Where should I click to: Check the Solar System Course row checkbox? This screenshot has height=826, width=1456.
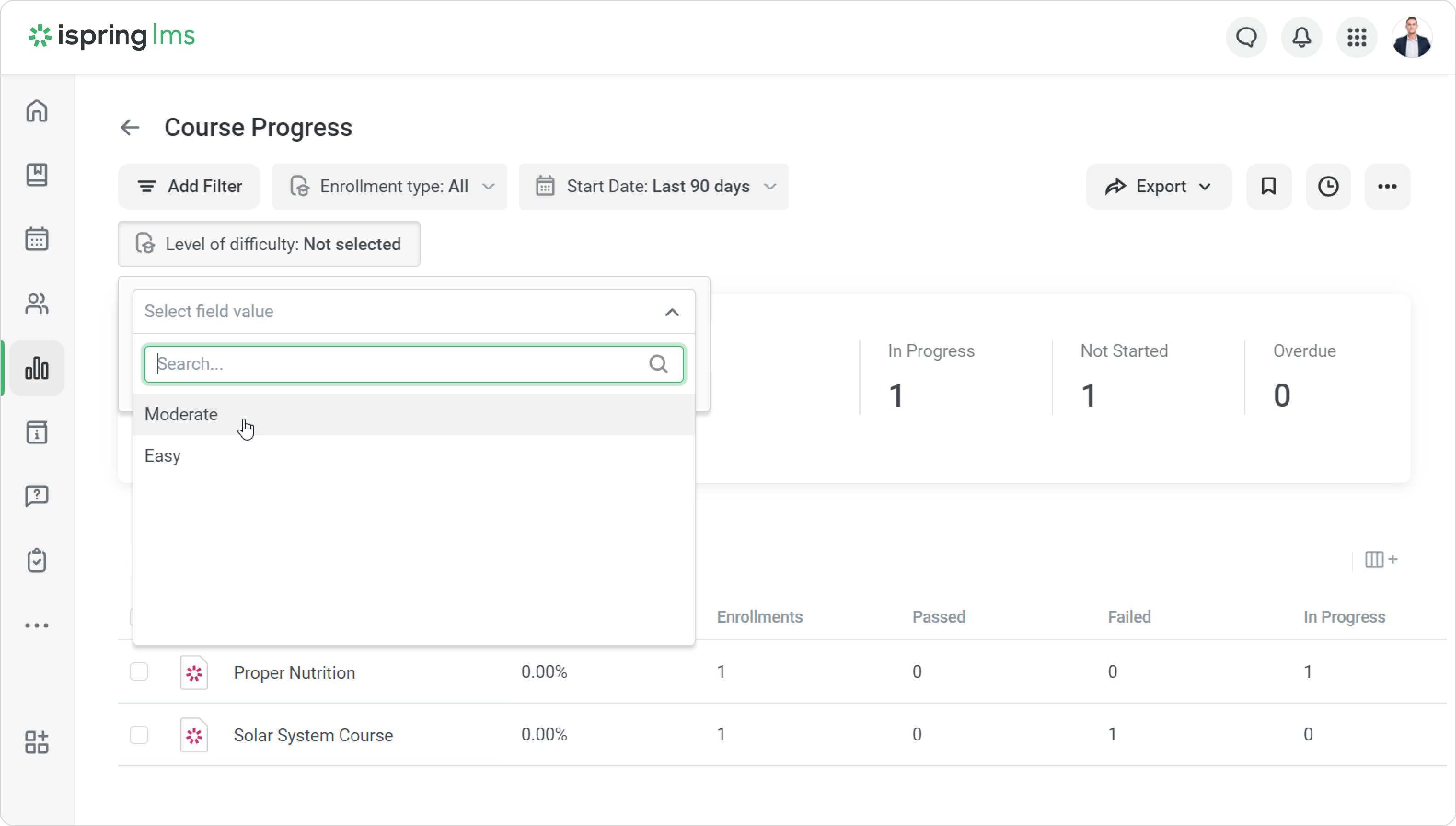coord(139,734)
